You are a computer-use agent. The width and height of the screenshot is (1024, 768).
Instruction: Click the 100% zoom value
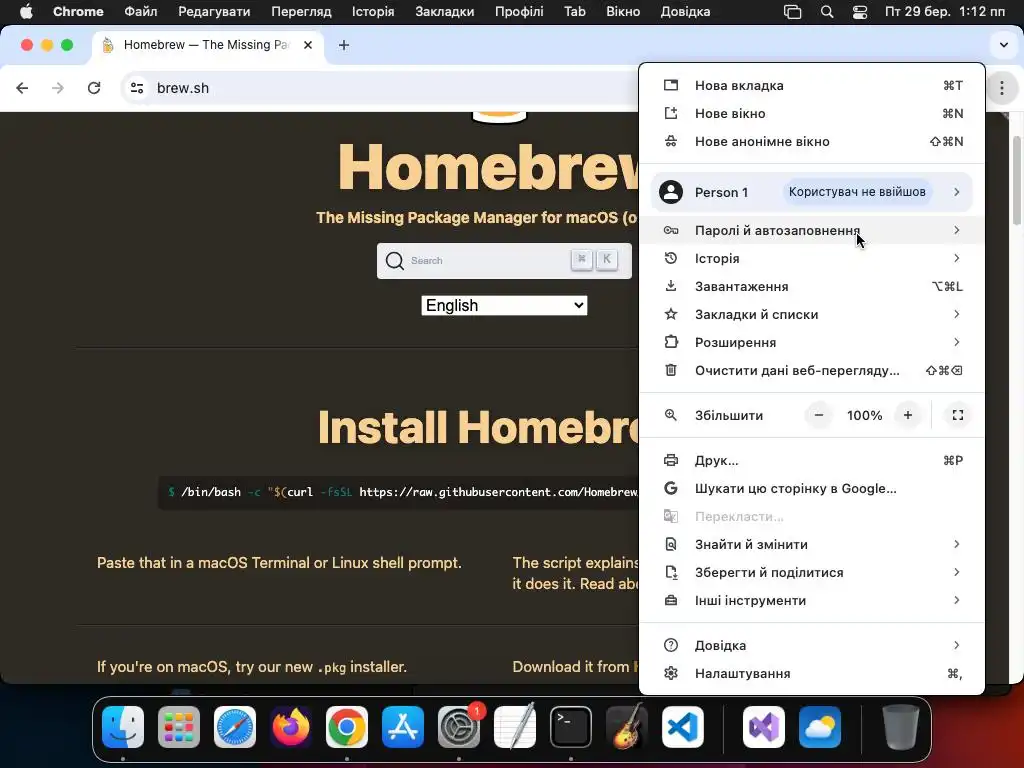click(864, 415)
